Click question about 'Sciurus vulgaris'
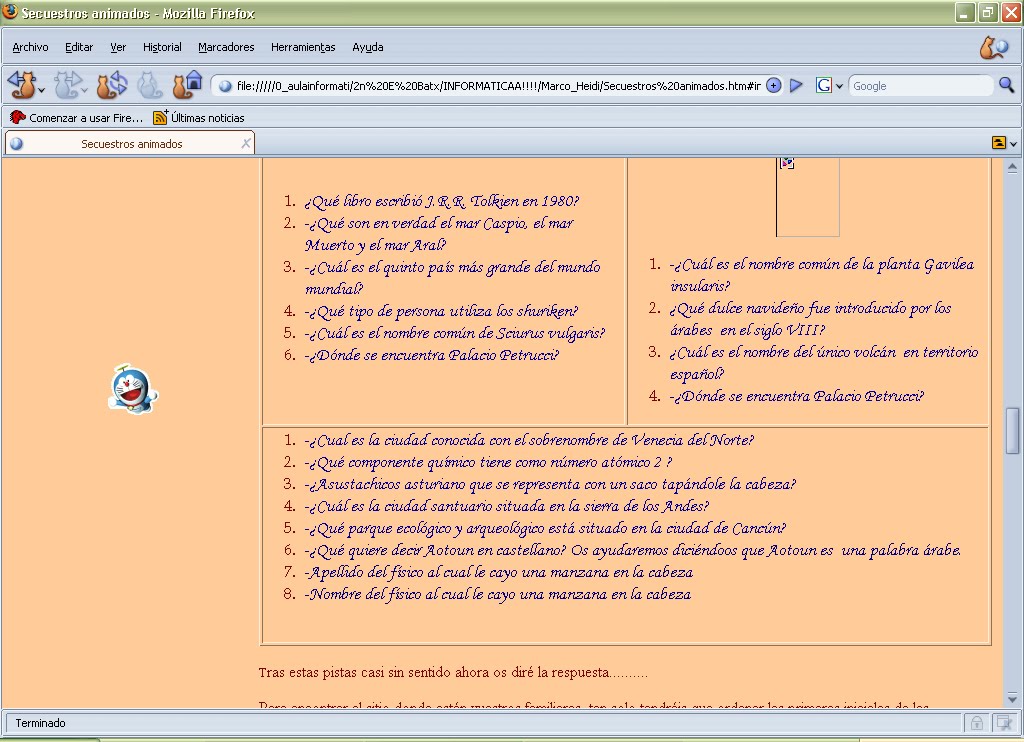This screenshot has width=1024, height=742. click(x=455, y=333)
